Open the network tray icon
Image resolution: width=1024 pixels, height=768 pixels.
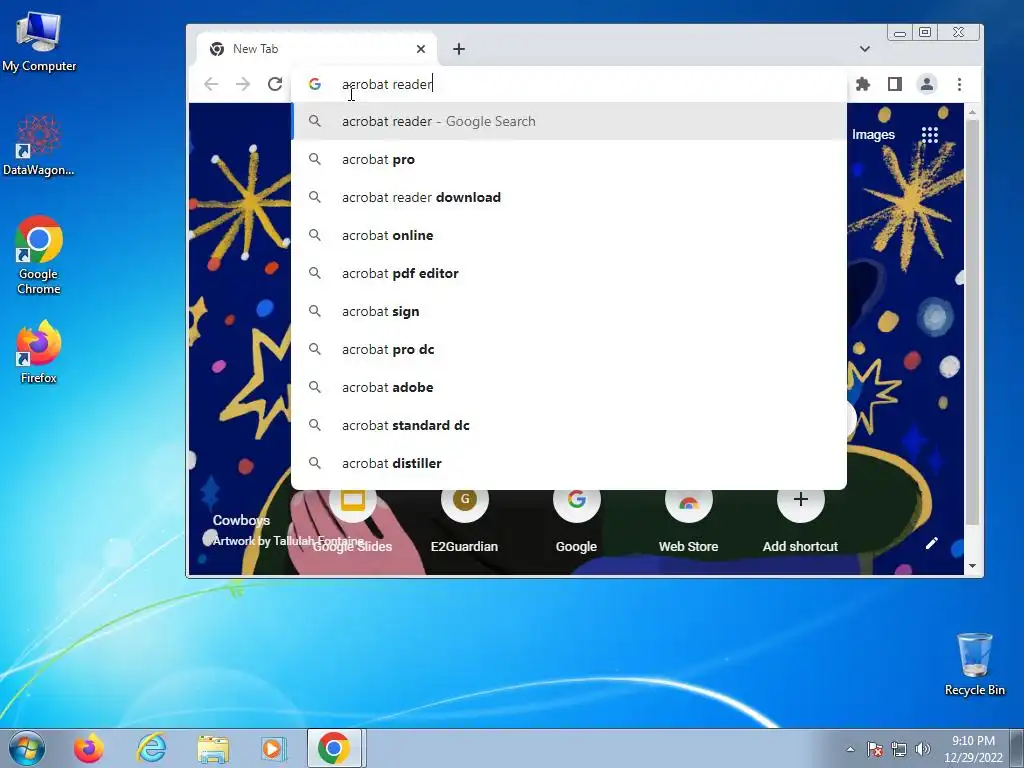click(x=899, y=749)
